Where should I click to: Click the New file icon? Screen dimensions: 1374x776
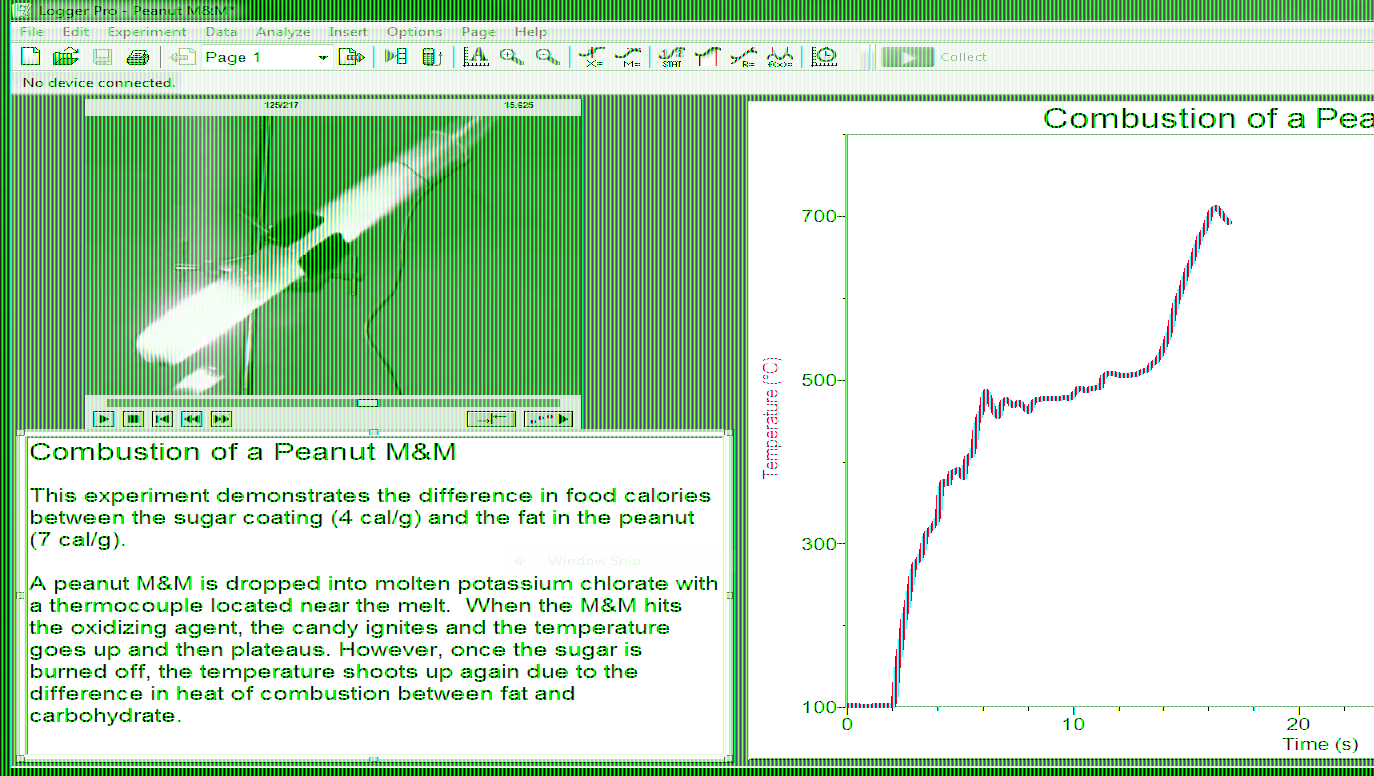tap(30, 57)
